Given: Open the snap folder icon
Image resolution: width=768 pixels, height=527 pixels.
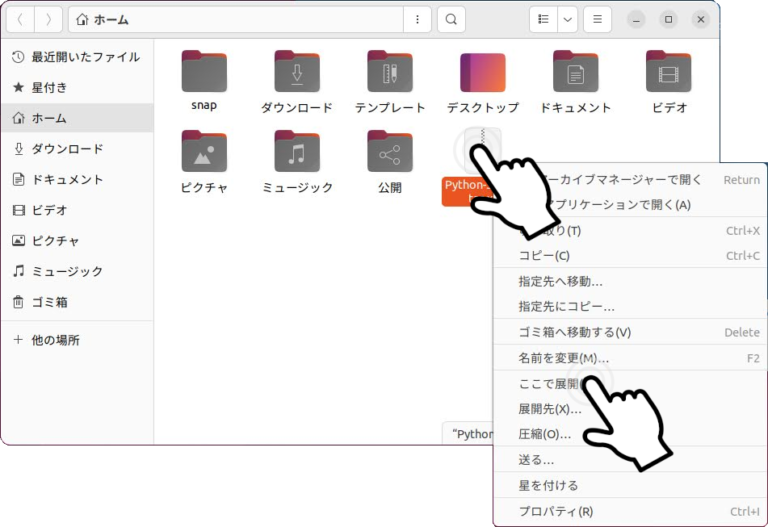Looking at the screenshot, I should (x=204, y=71).
